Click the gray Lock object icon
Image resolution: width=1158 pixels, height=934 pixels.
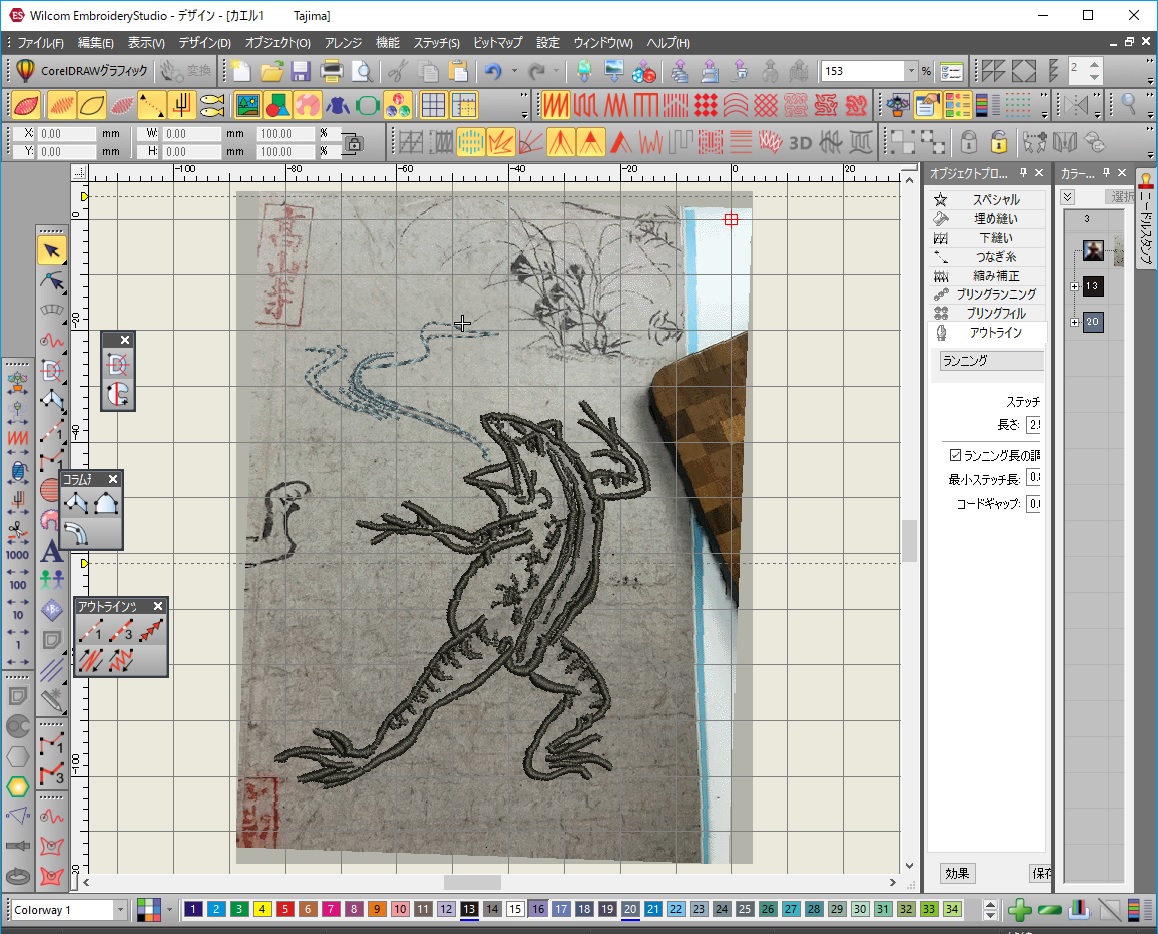click(969, 142)
